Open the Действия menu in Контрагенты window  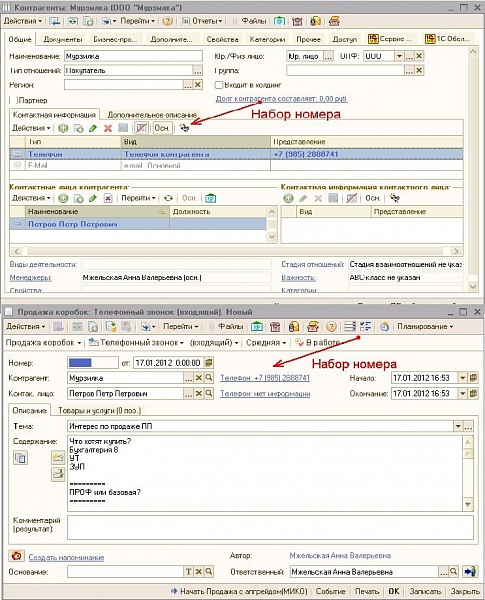click(23, 21)
